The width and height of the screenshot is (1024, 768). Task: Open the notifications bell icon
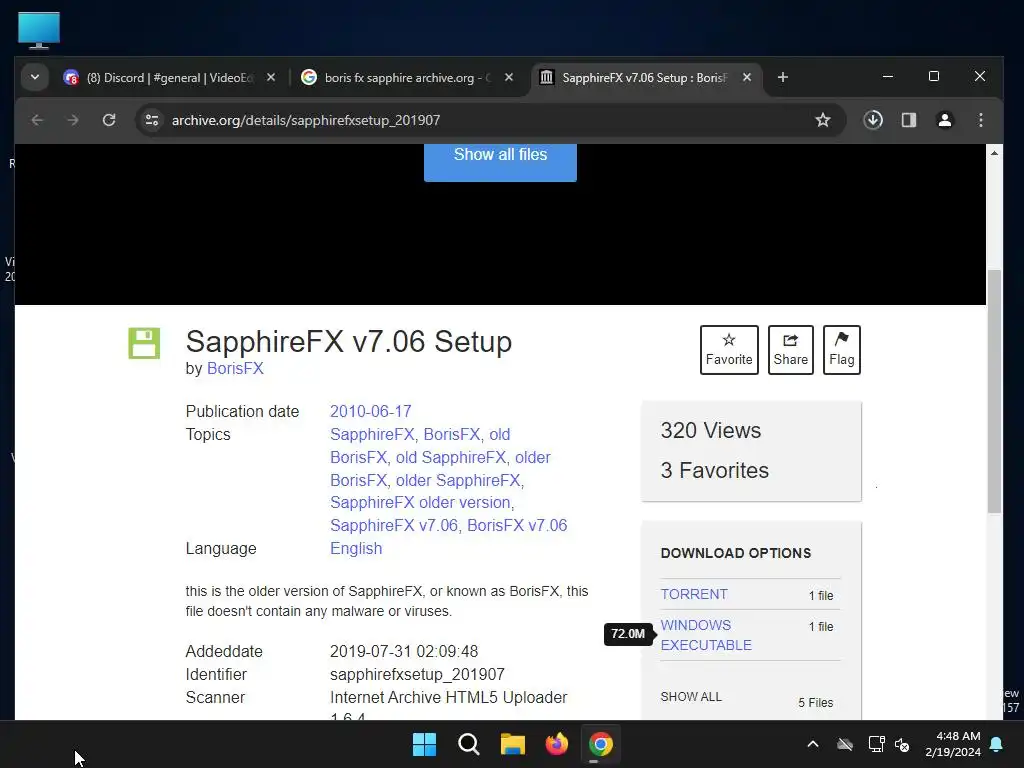[997, 744]
